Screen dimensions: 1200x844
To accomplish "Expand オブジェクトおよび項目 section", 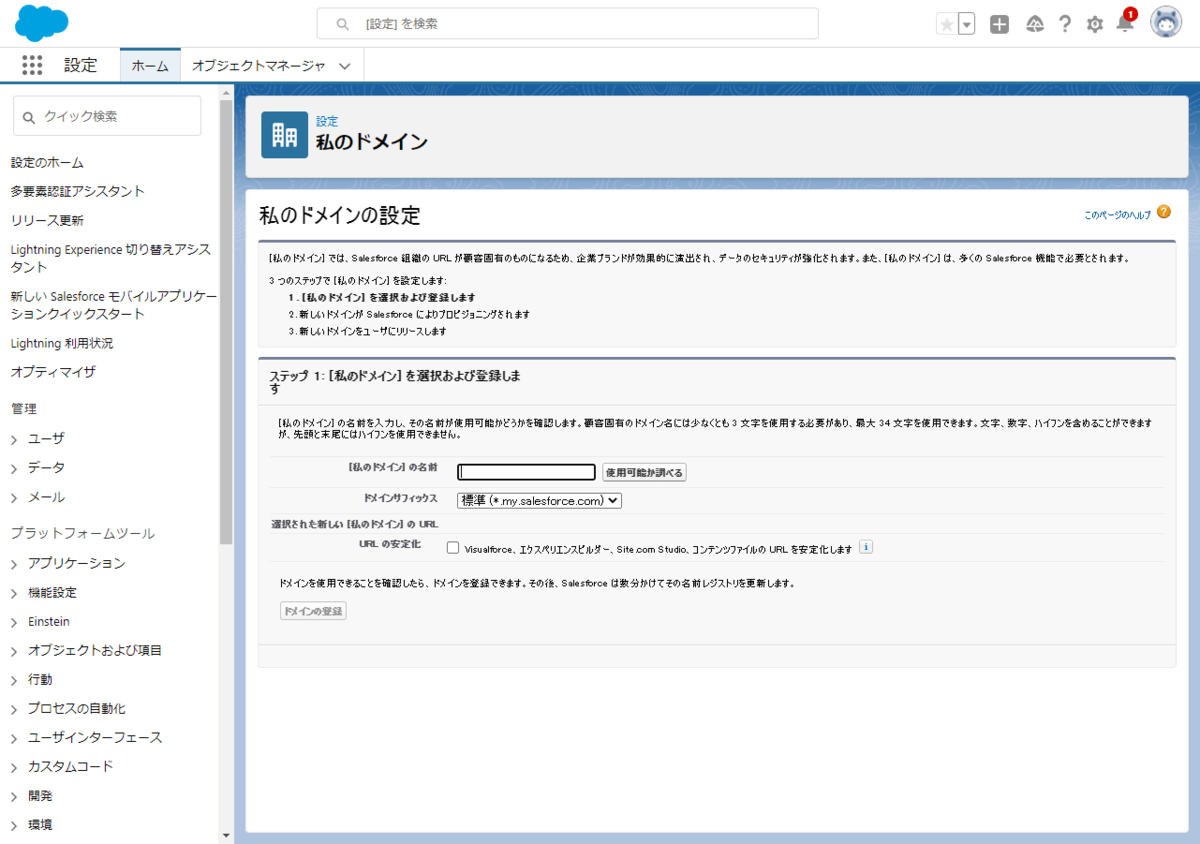I will pyautogui.click(x=14, y=651).
